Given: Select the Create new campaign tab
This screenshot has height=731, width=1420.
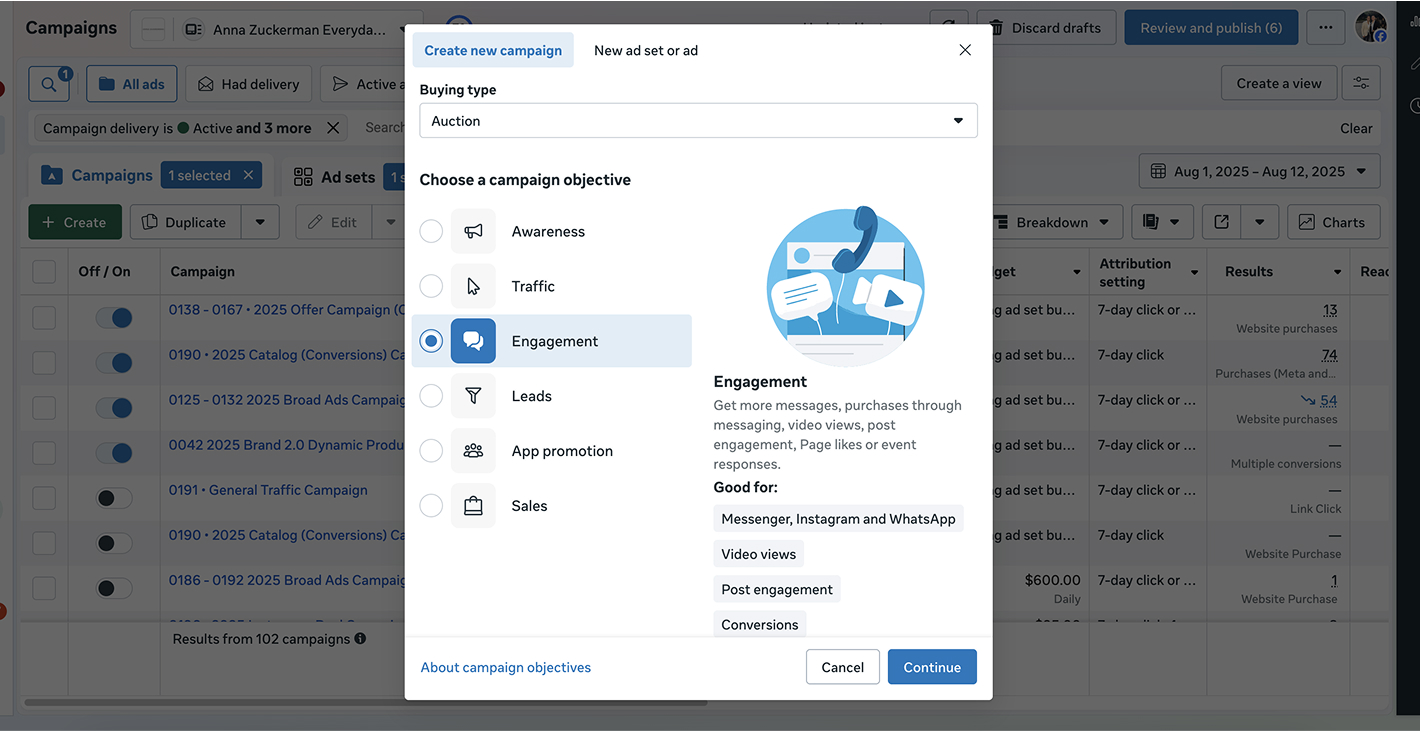Looking at the screenshot, I should point(493,50).
